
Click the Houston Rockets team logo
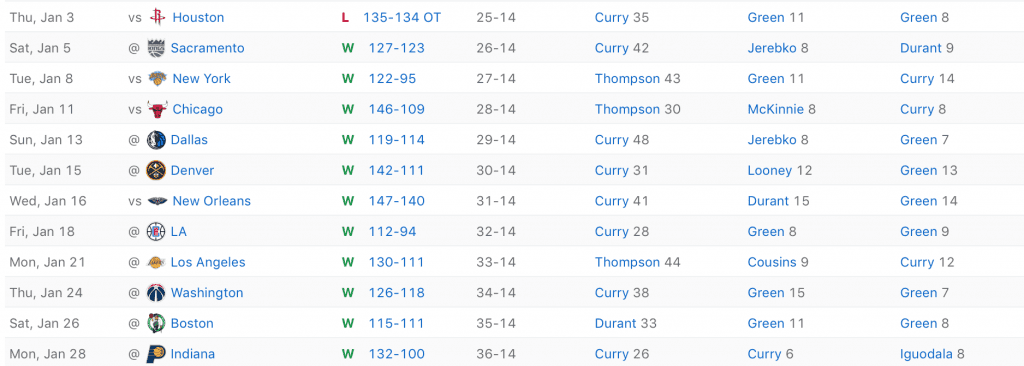(157, 18)
